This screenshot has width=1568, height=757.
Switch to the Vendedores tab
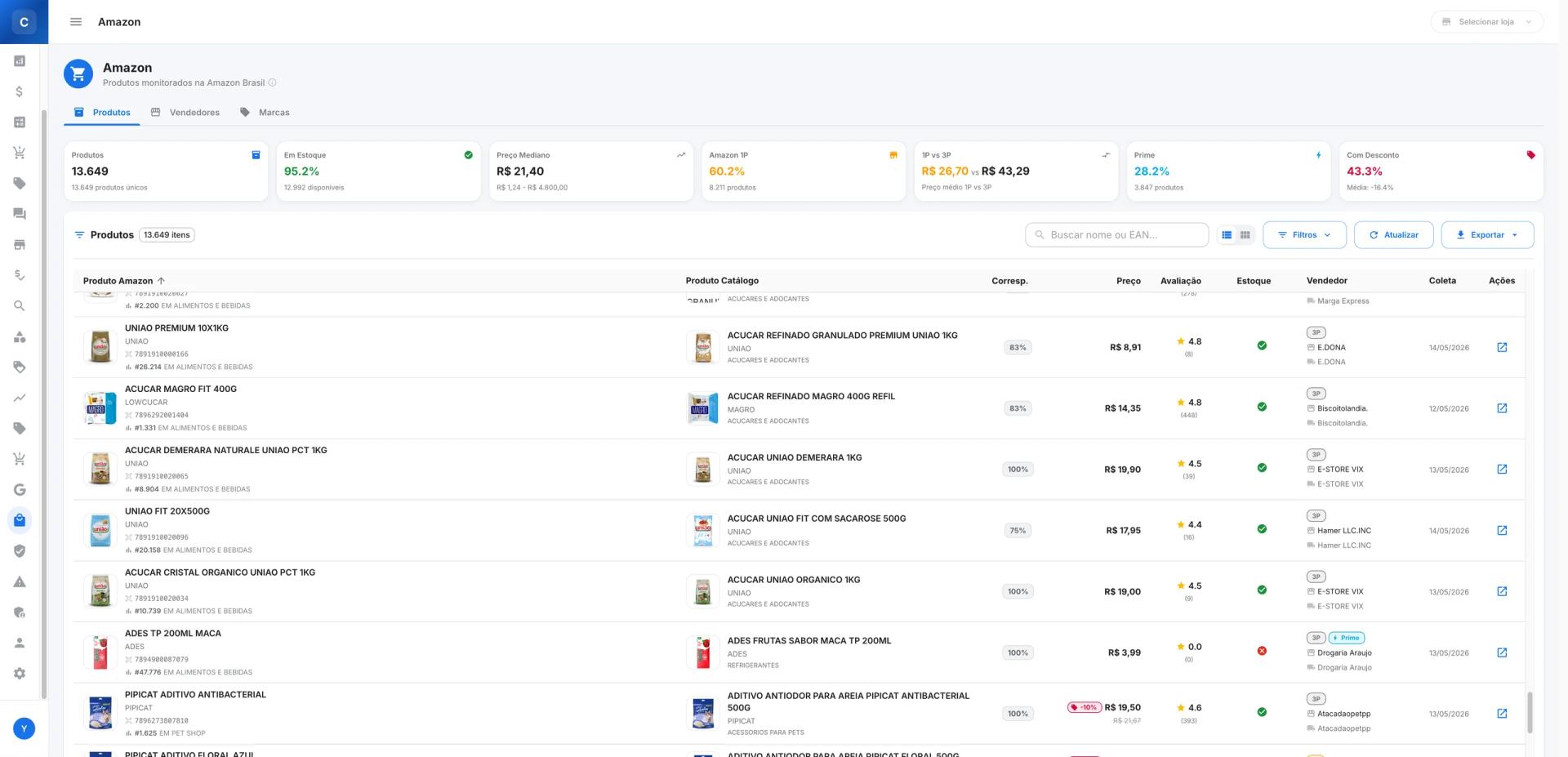(185, 113)
